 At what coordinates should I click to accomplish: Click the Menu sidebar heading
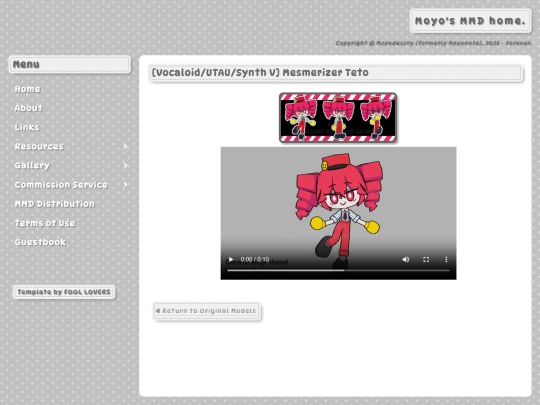tap(70, 64)
